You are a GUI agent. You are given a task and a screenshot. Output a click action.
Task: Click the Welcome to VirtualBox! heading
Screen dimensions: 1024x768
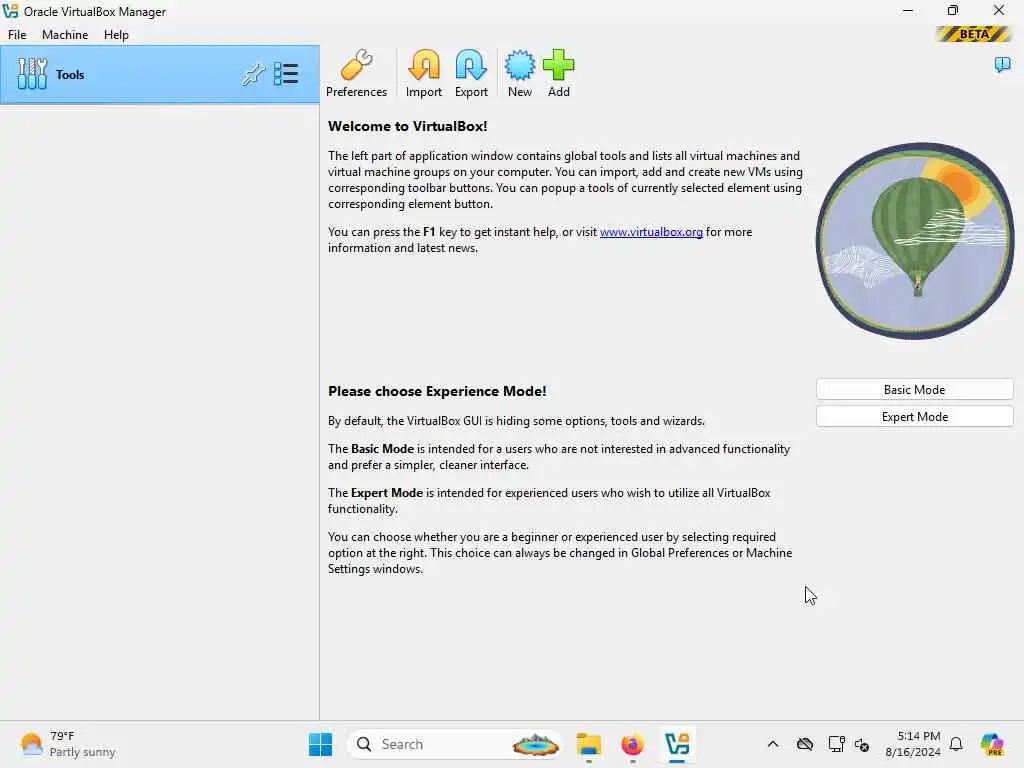click(408, 127)
